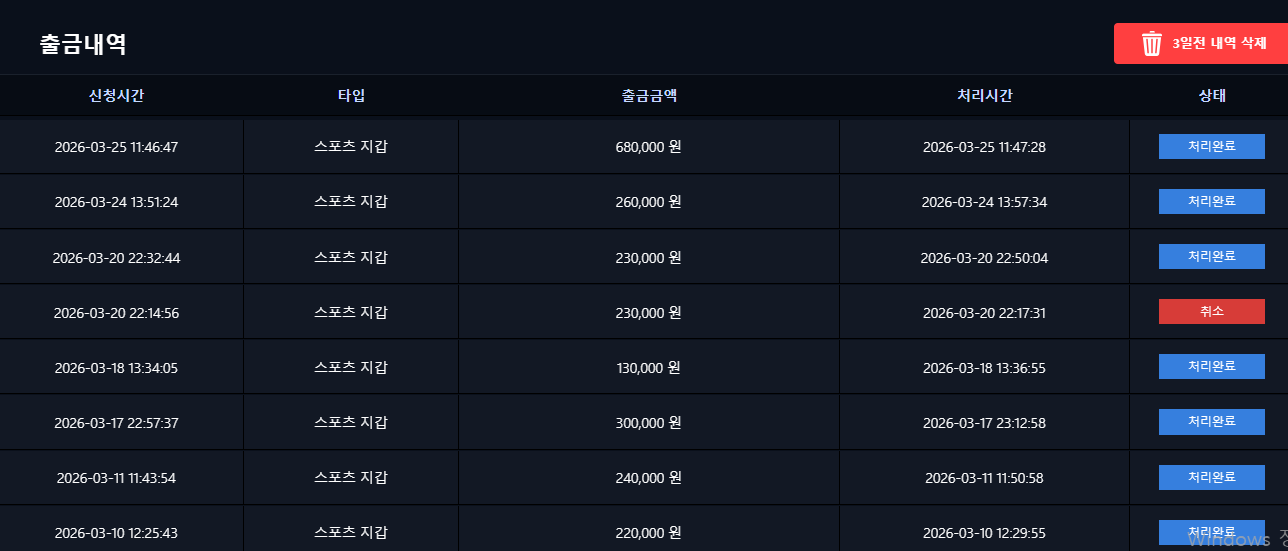Click 처리완료 status for 680,000 원 row

pos(1212,147)
